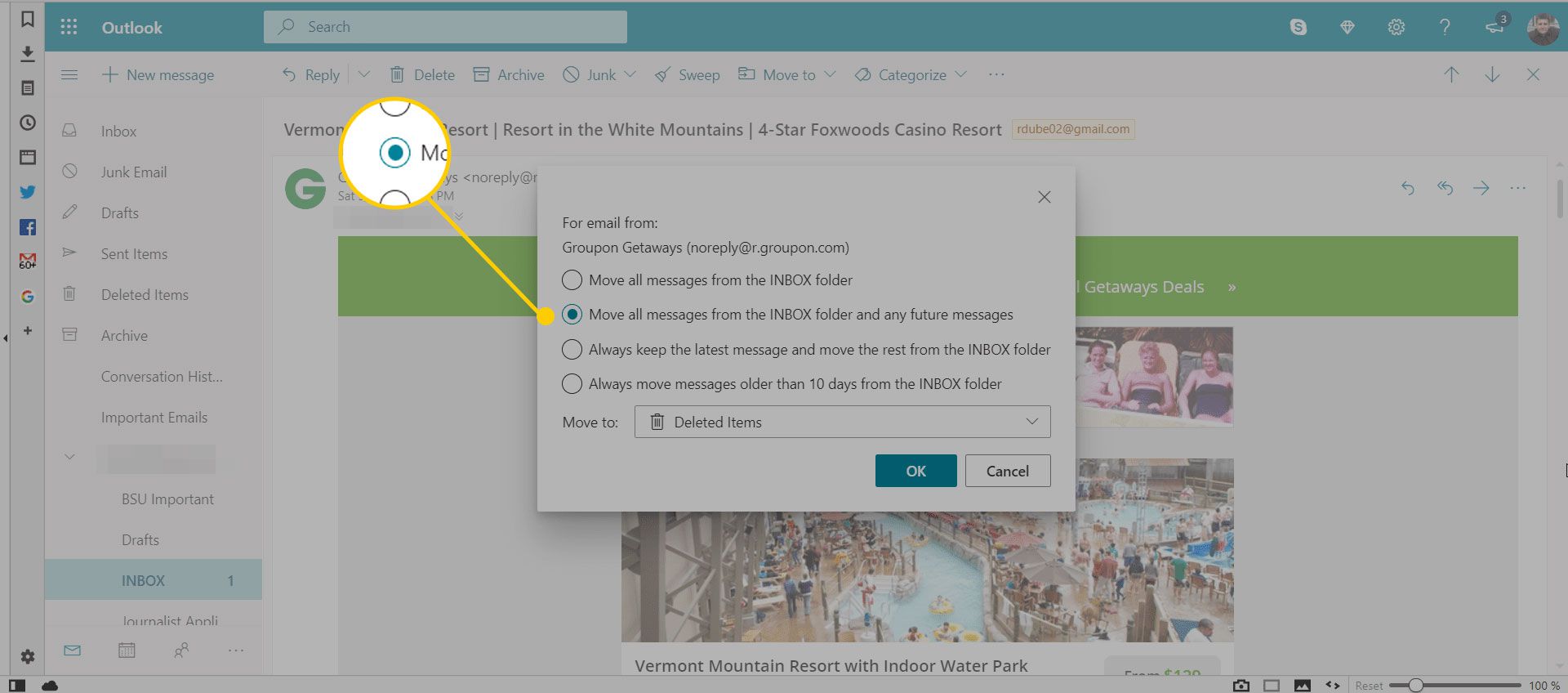Open the feedback megaphone notifications
Viewport: 1568px width, 693px height.
click(x=1494, y=27)
